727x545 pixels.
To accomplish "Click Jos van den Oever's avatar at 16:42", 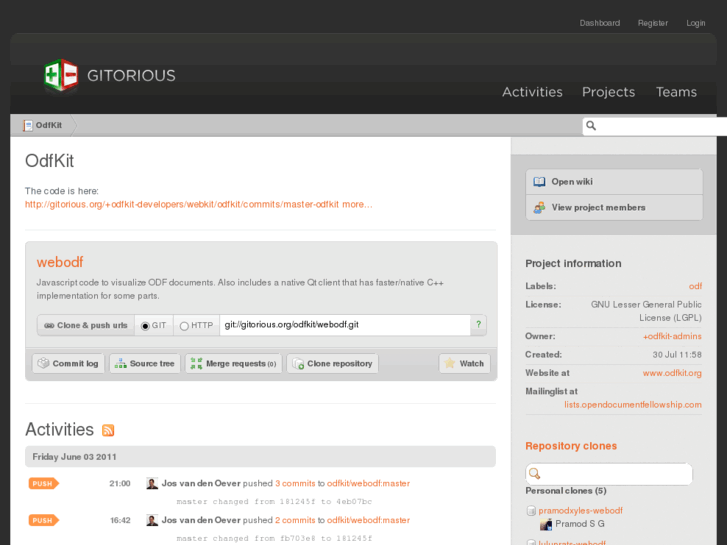I will pos(152,520).
